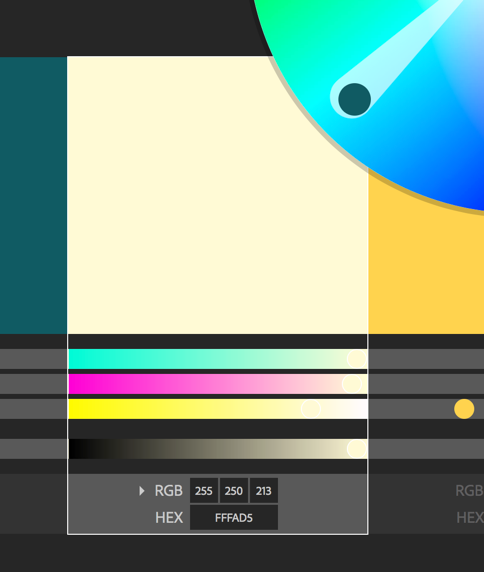This screenshot has height=572, width=484.
Task: Click the yellow slider handle
Action: pos(311,409)
